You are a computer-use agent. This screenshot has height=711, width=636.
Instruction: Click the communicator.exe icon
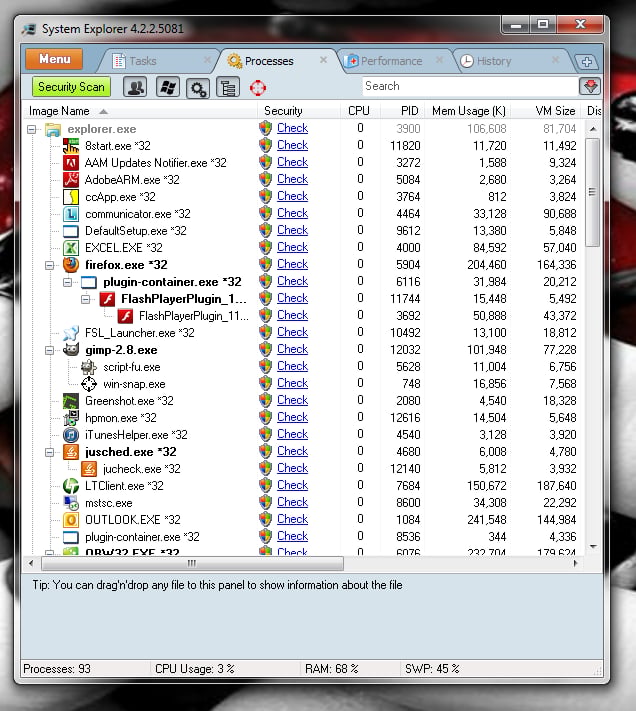pyautogui.click(x=71, y=214)
